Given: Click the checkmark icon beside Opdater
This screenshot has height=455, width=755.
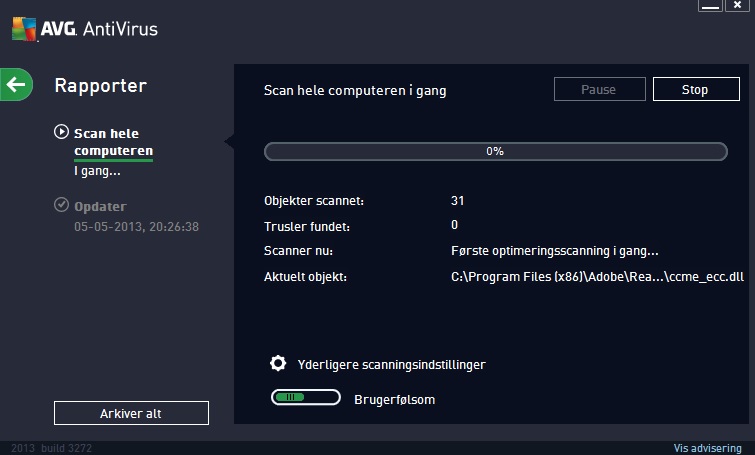Looking at the screenshot, I should pos(61,205).
